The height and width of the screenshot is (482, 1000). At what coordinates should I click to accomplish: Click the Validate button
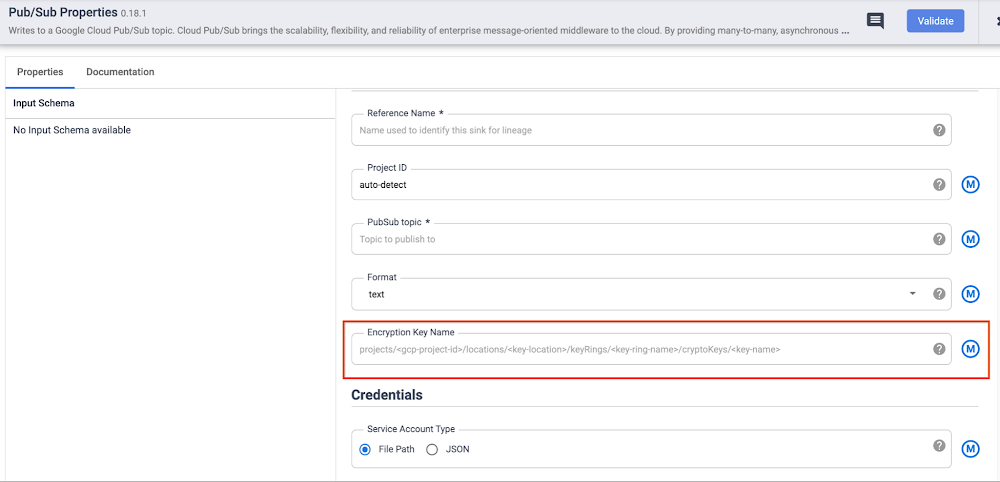point(935,21)
